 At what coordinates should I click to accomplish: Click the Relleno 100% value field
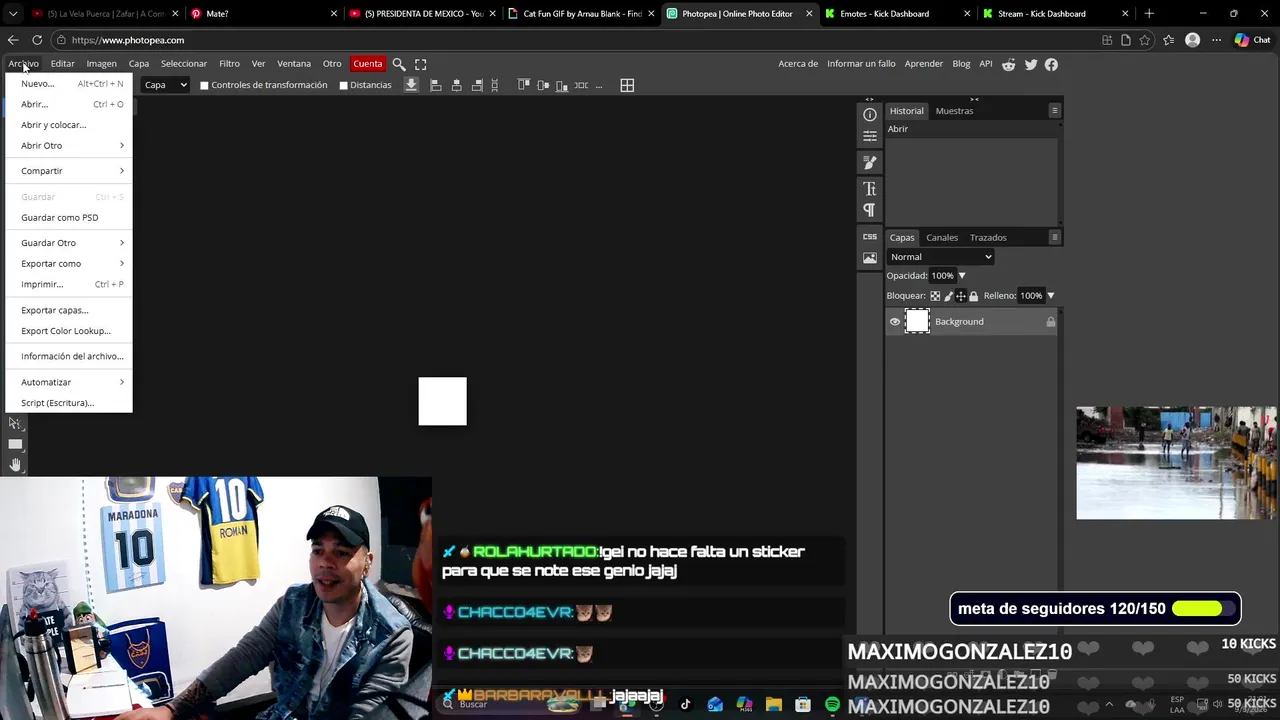(x=1031, y=296)
